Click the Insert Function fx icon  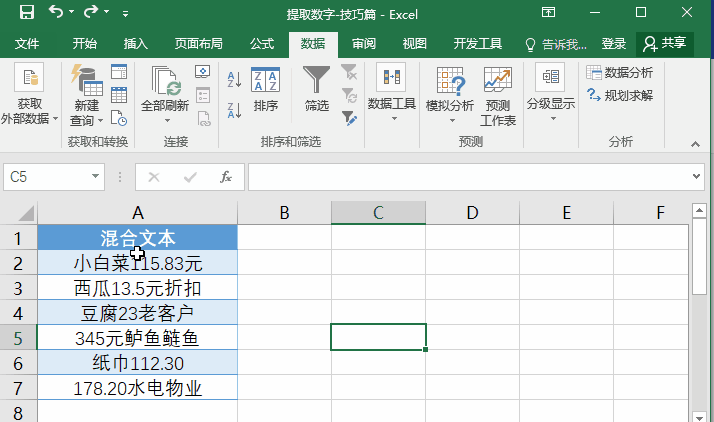pyautogui.click(x=226, y=177)
